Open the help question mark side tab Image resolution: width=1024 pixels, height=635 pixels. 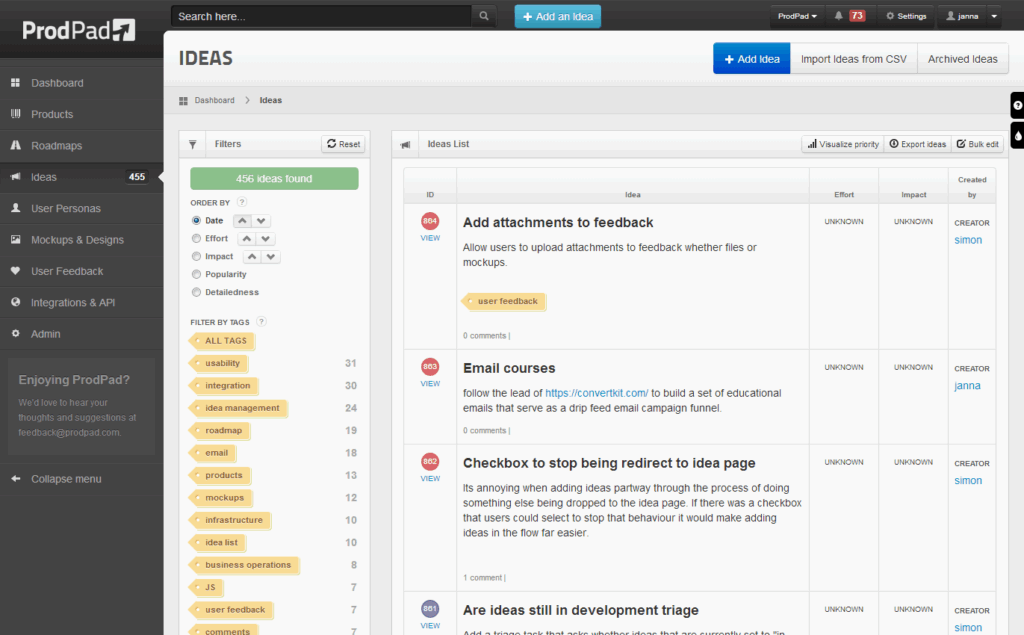[x=1017, y=105]
